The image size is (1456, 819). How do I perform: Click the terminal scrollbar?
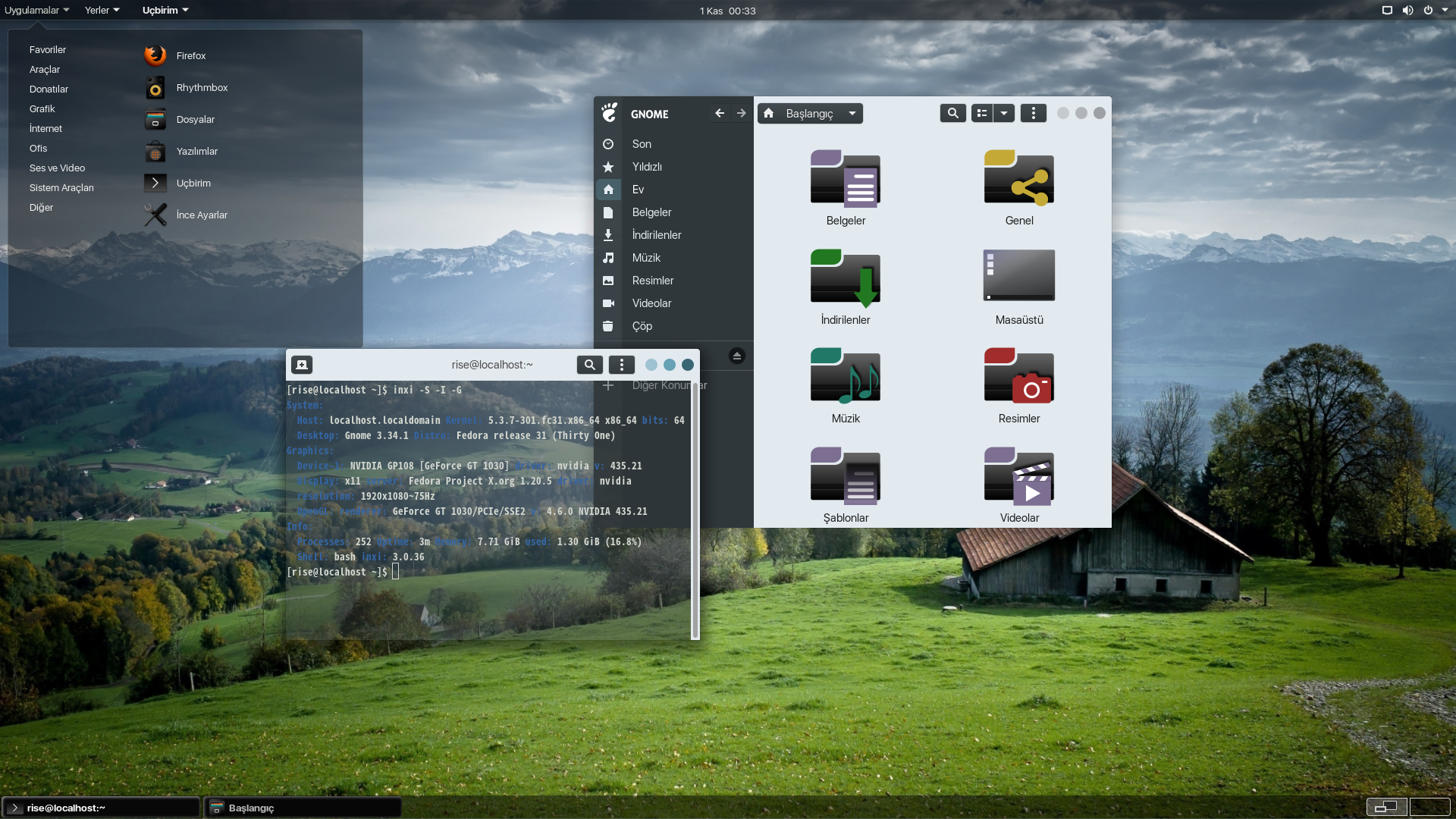coord(695,510)
